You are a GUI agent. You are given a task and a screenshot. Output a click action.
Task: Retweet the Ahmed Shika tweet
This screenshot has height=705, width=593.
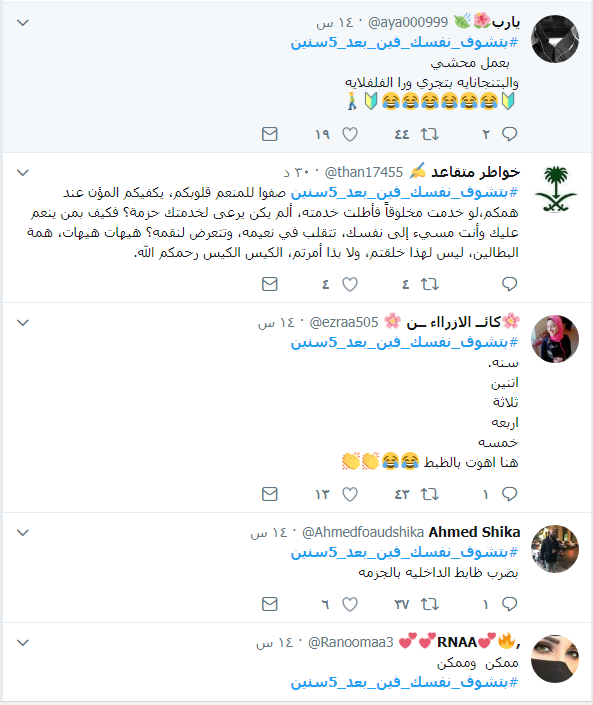[429, 604]
